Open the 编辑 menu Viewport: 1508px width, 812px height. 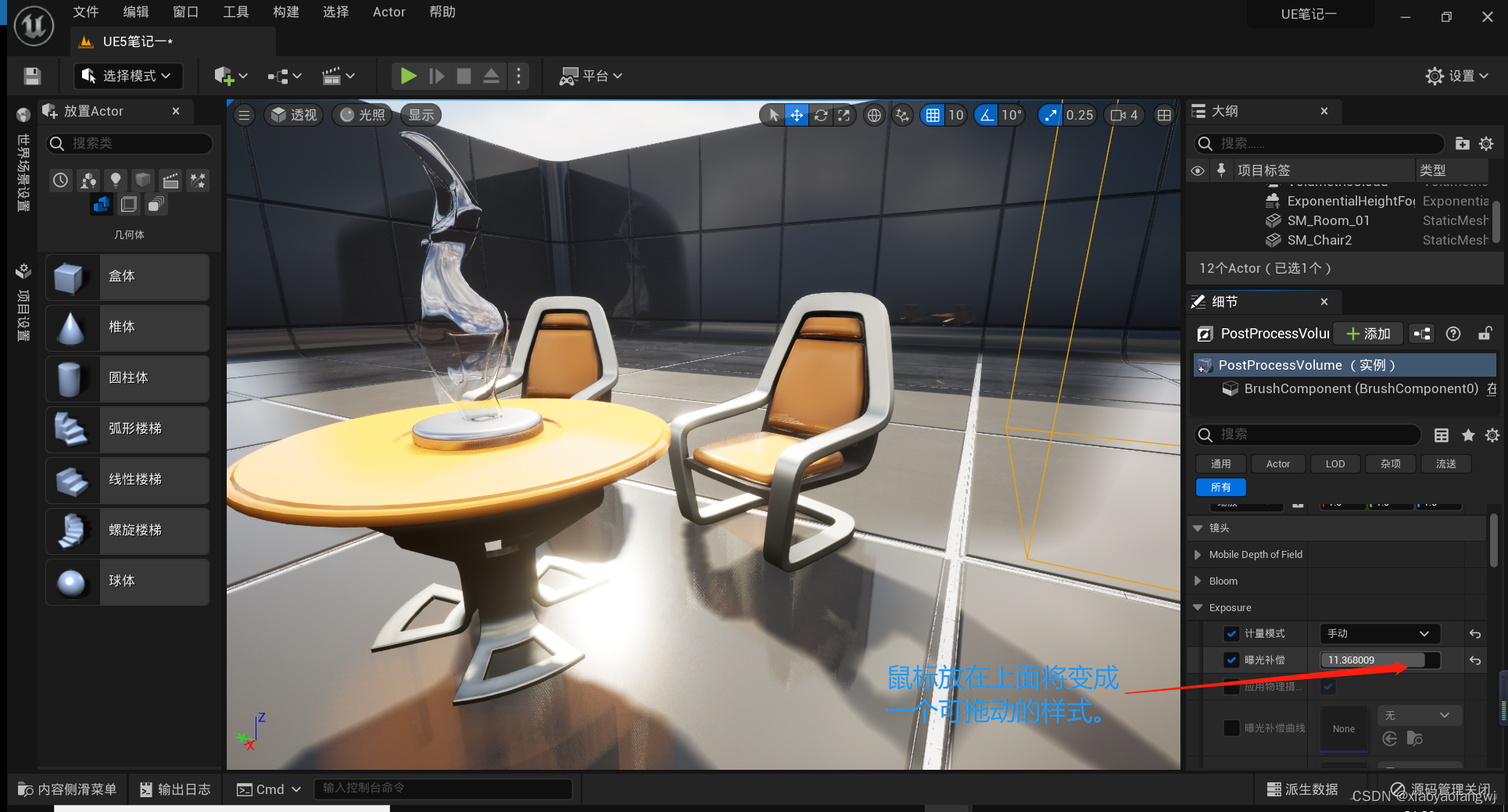(136, 12)
